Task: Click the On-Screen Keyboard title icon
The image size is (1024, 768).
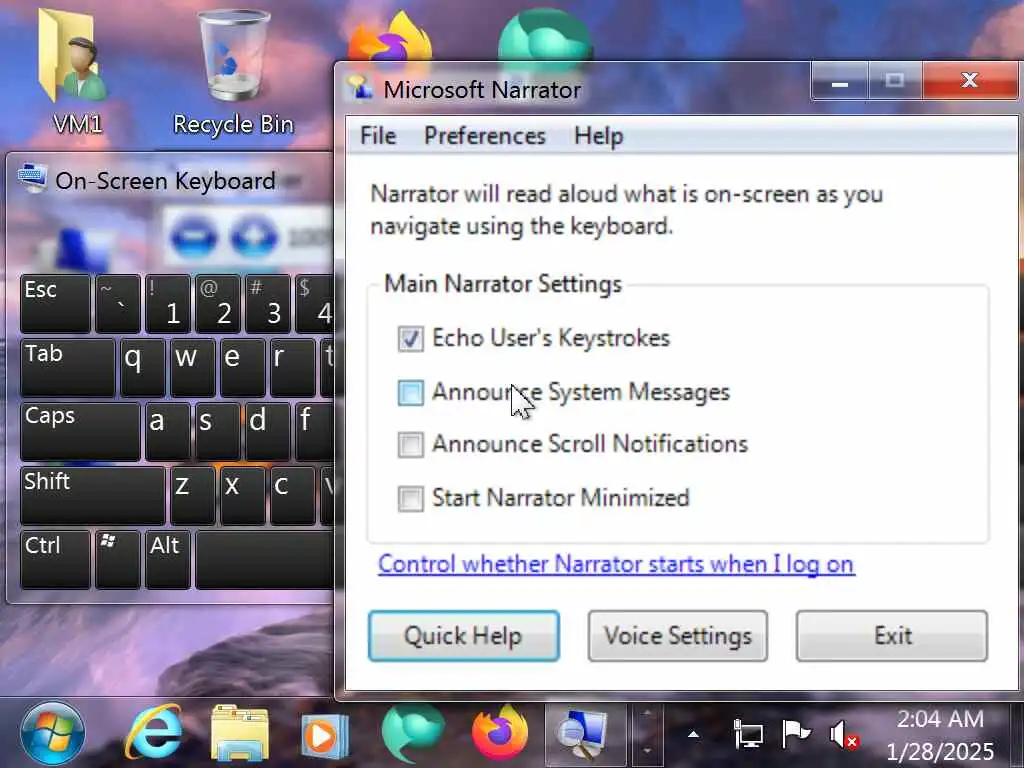Action: 32,178
